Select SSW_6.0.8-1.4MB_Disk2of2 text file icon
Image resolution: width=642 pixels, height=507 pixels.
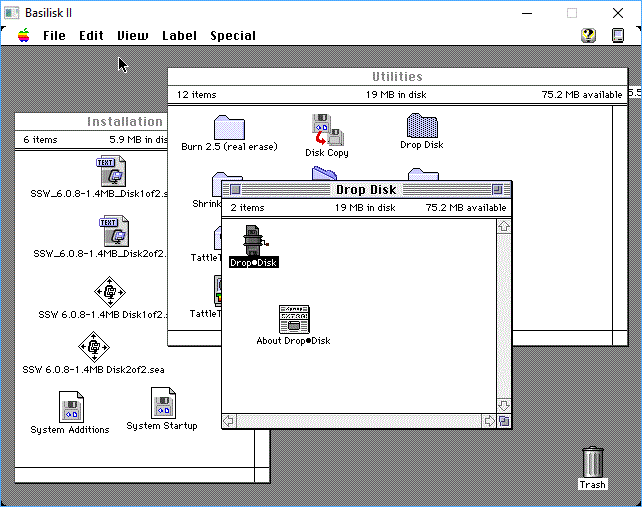pyautogui.click(x=115, y=231)
